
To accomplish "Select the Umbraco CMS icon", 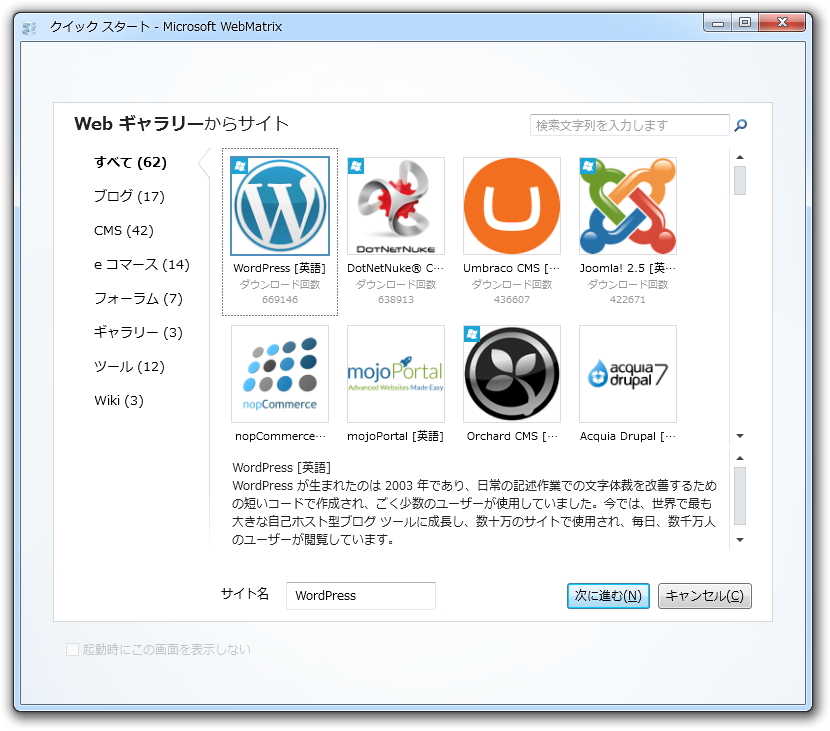I will (512, 205).
